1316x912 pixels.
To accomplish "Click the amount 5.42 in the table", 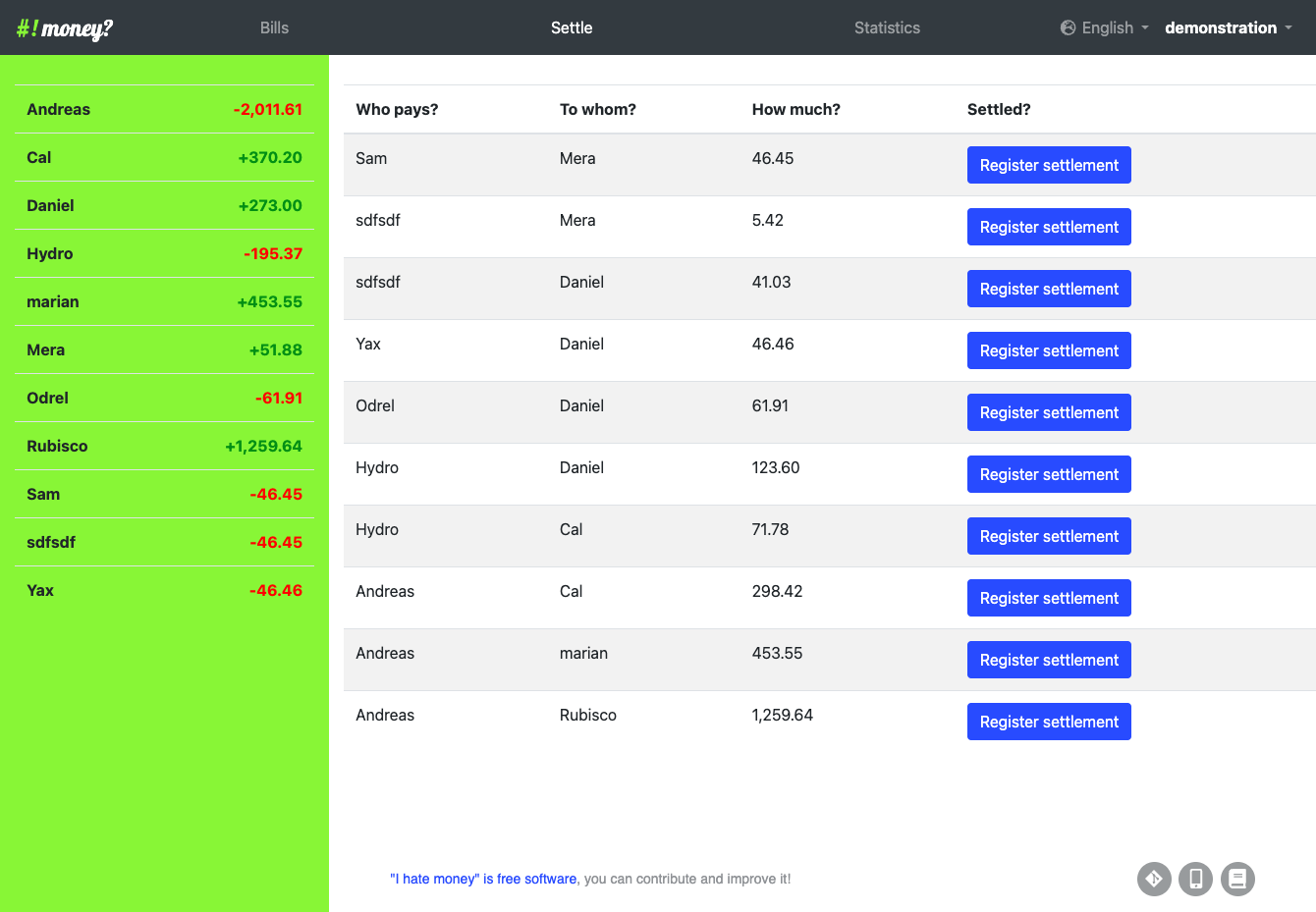I will pos(768,220).
